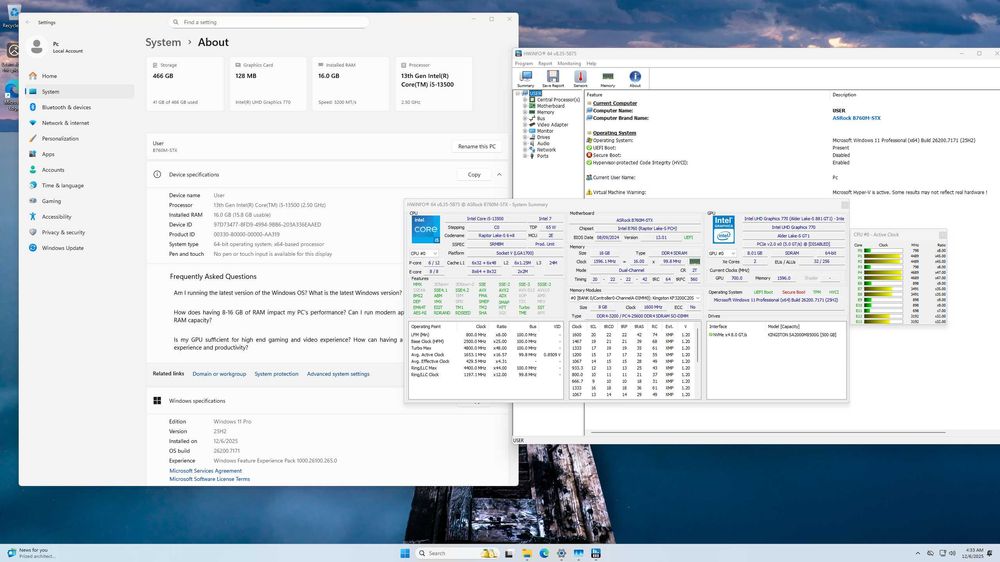This screenshot has height=562, width=1000.
Task: Open System protection link
Action: 276,374
